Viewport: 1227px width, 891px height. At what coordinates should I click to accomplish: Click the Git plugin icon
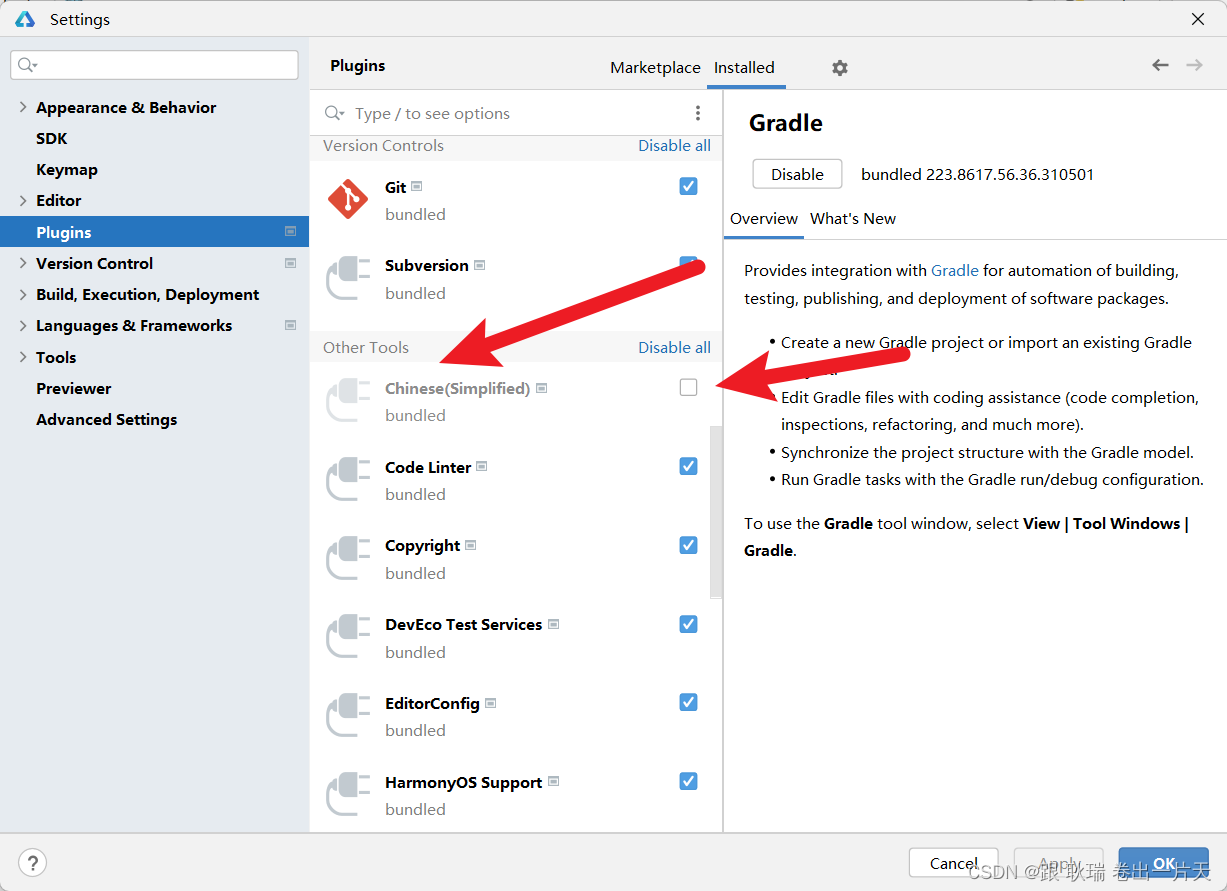(348, 200)
